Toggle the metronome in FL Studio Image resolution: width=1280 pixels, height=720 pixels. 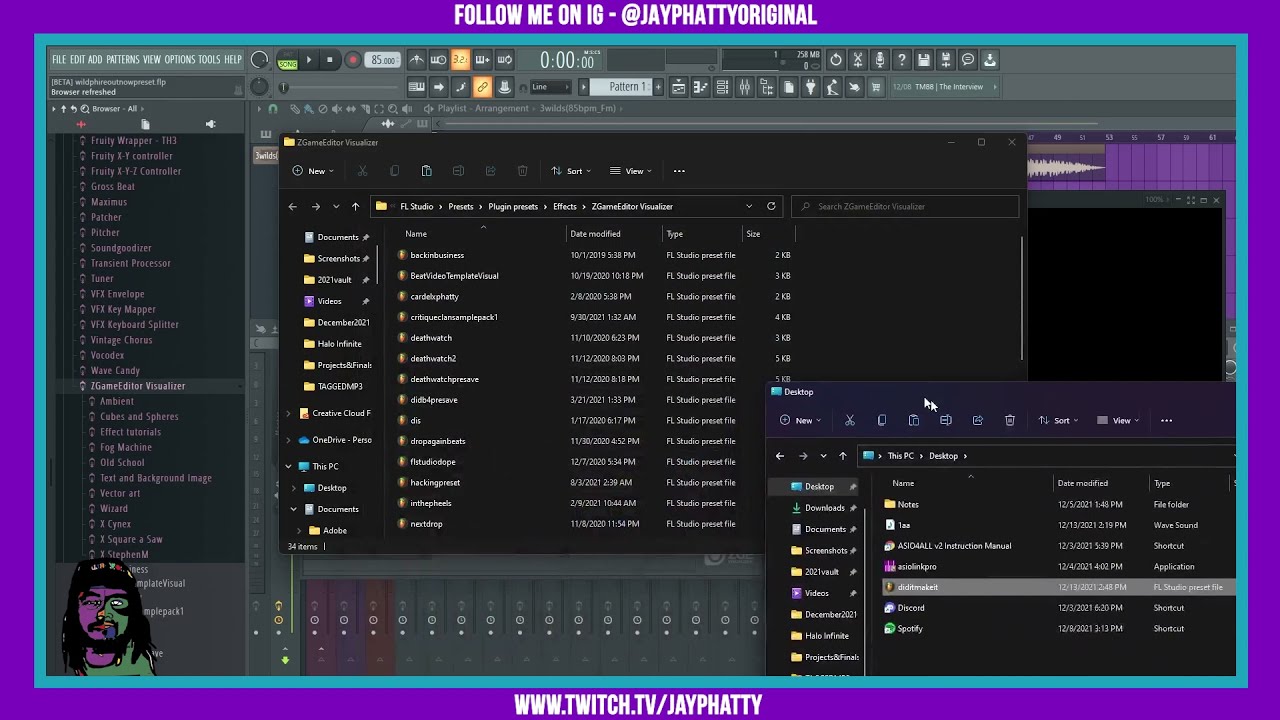pos(417,60)
